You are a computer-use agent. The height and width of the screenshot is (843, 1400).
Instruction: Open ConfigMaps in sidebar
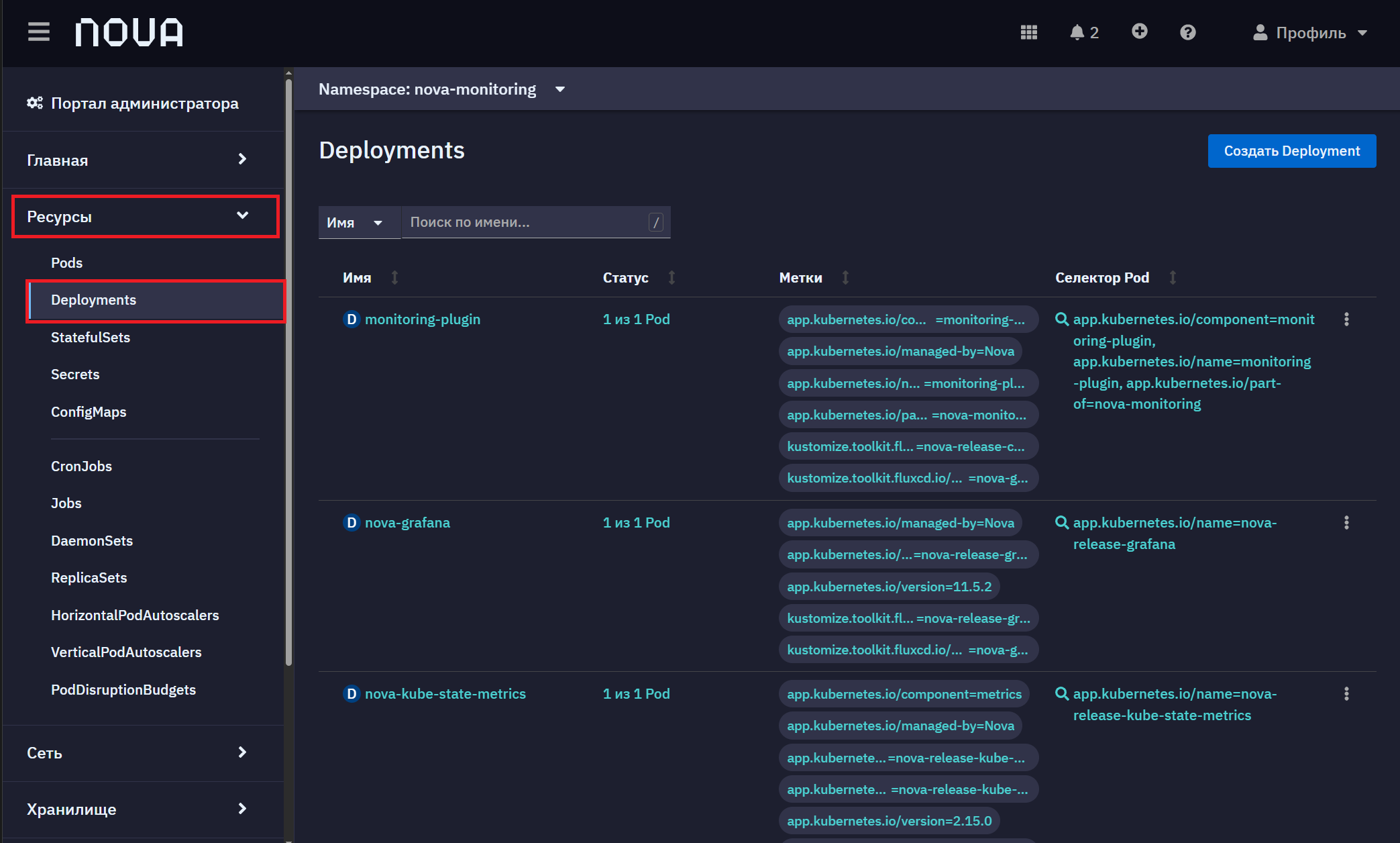point(89,411)
